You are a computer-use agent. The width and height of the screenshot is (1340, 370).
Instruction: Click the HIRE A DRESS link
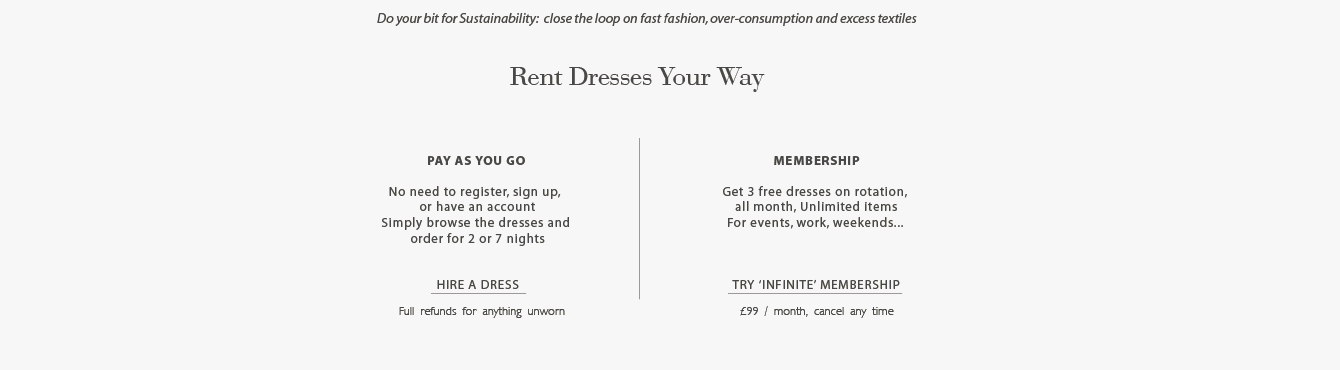coord(478,285)
